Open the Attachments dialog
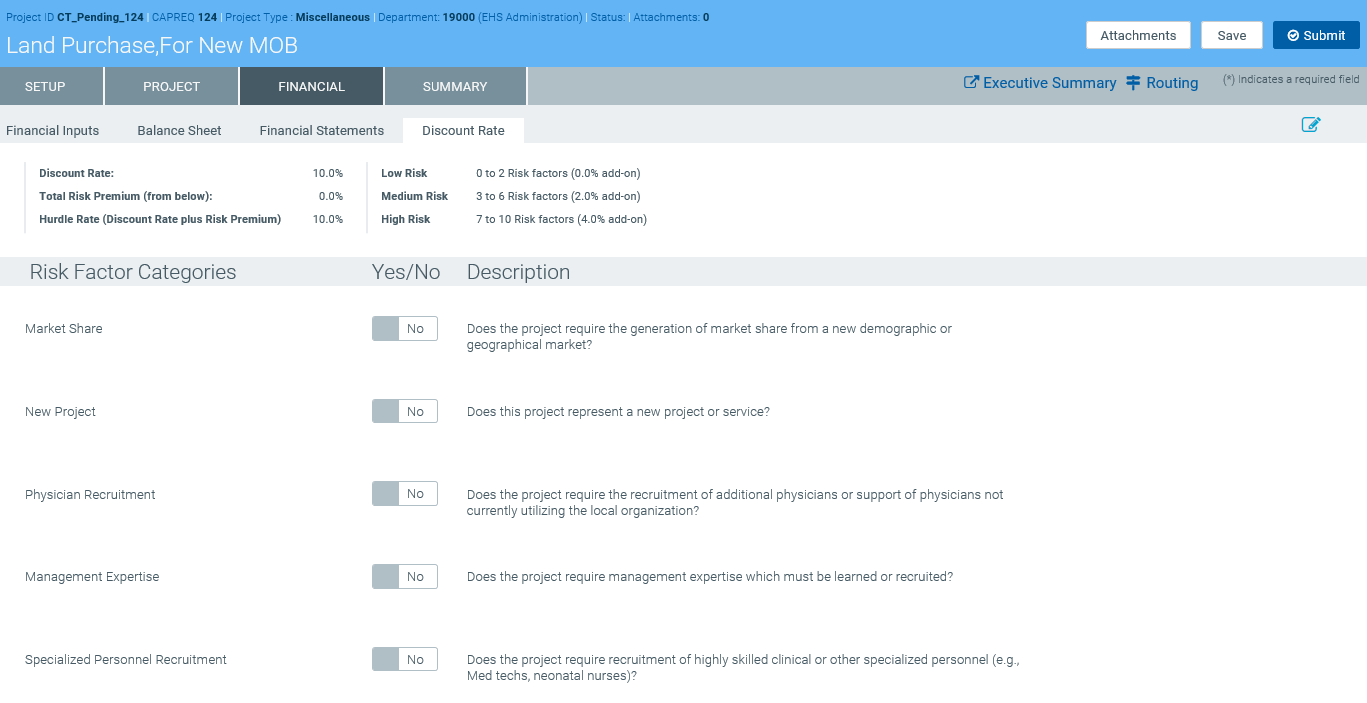Image resolution: width=1367 pixels, height=703 pixels. [x=1137, y=35]
